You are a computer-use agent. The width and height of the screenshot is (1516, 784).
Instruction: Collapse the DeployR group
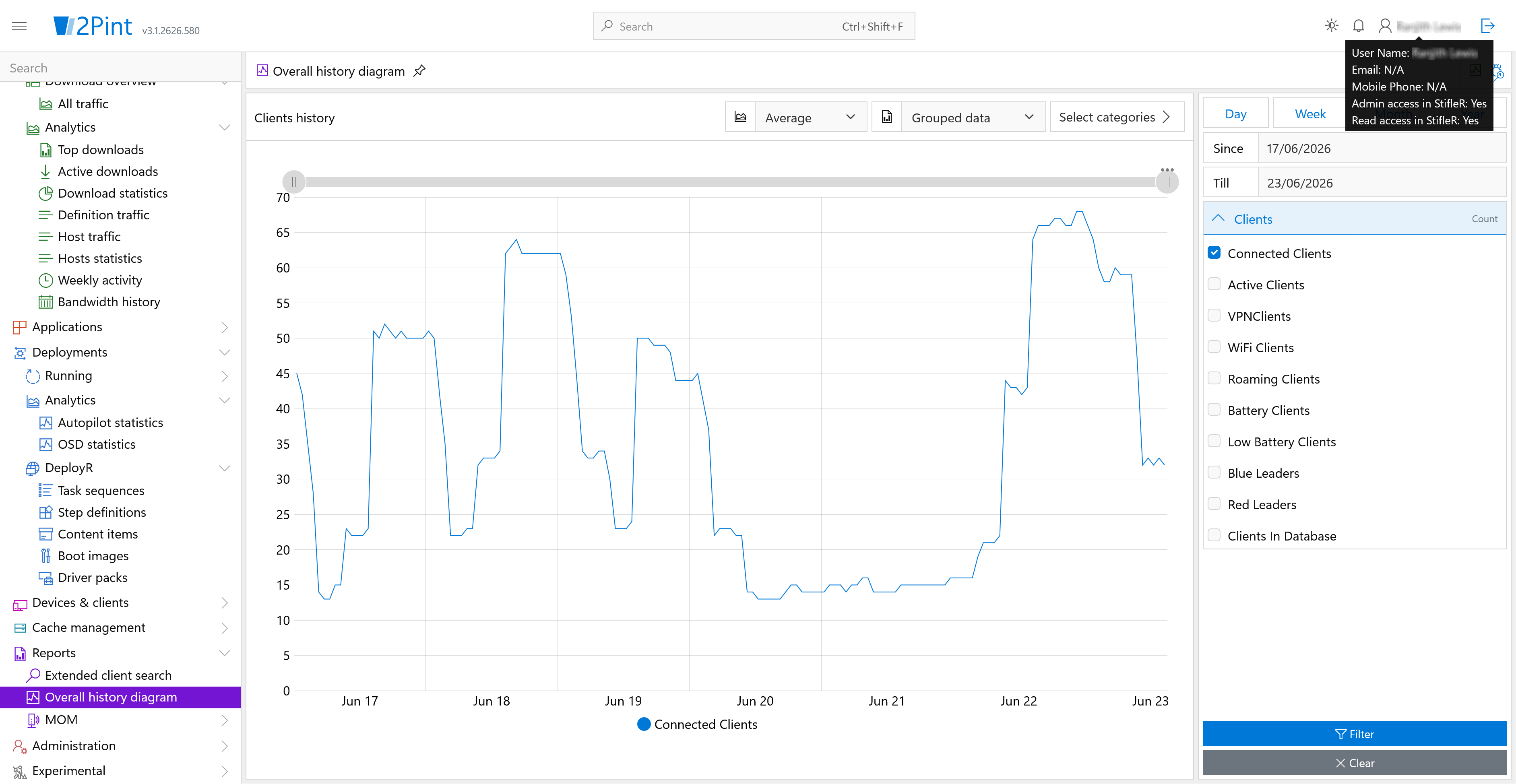coord(224,468)
